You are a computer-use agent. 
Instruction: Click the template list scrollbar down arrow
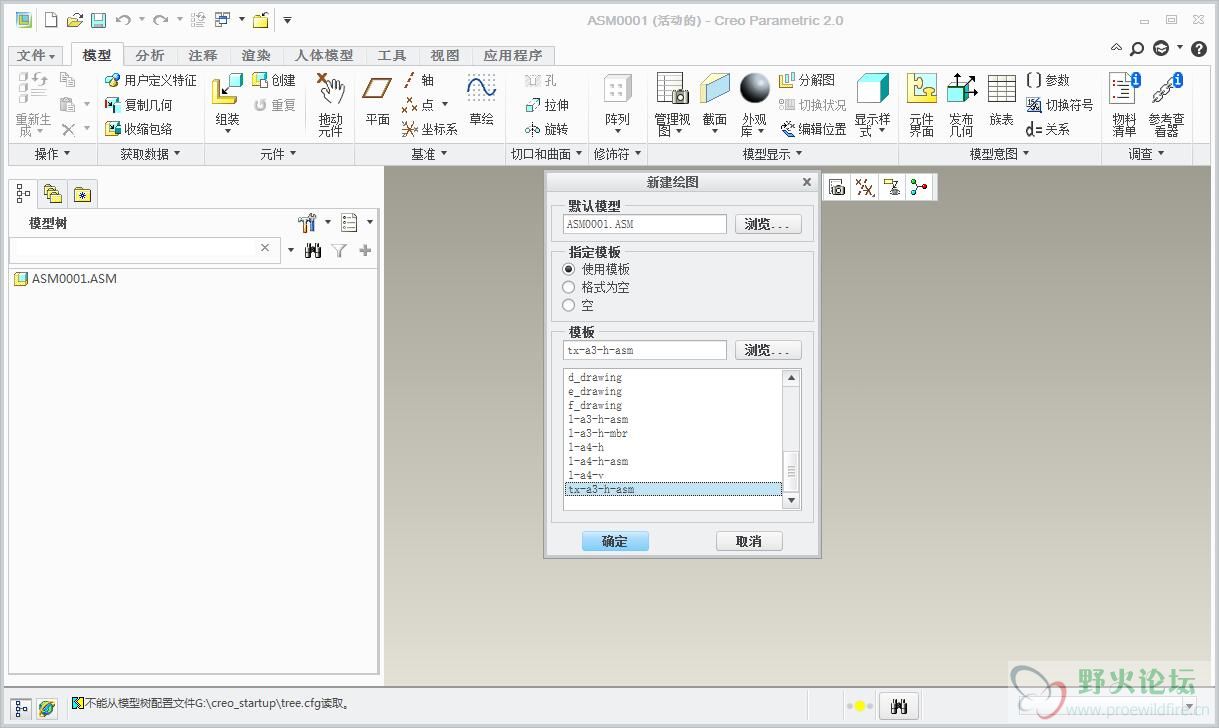[x=791, y=501]
